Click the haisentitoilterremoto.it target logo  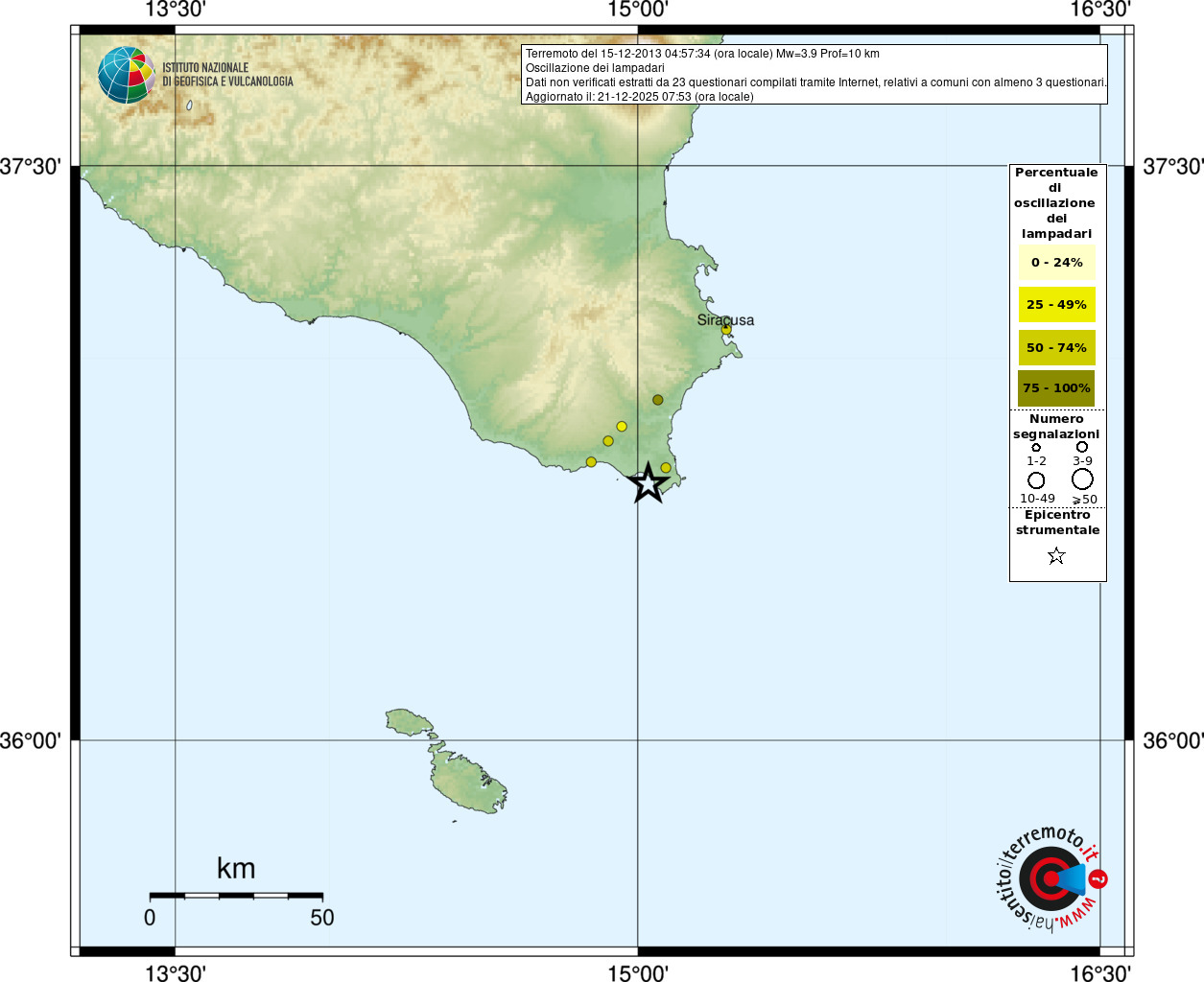(x=1051, y=878)
